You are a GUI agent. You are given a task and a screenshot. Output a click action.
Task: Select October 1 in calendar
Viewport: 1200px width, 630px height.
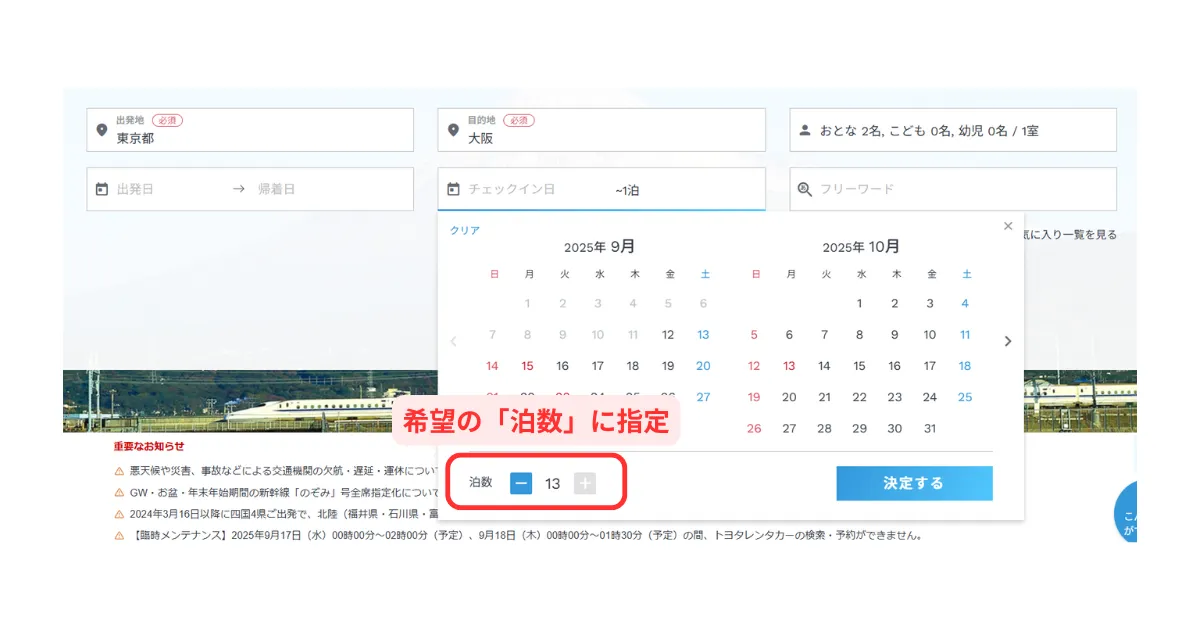859,304
